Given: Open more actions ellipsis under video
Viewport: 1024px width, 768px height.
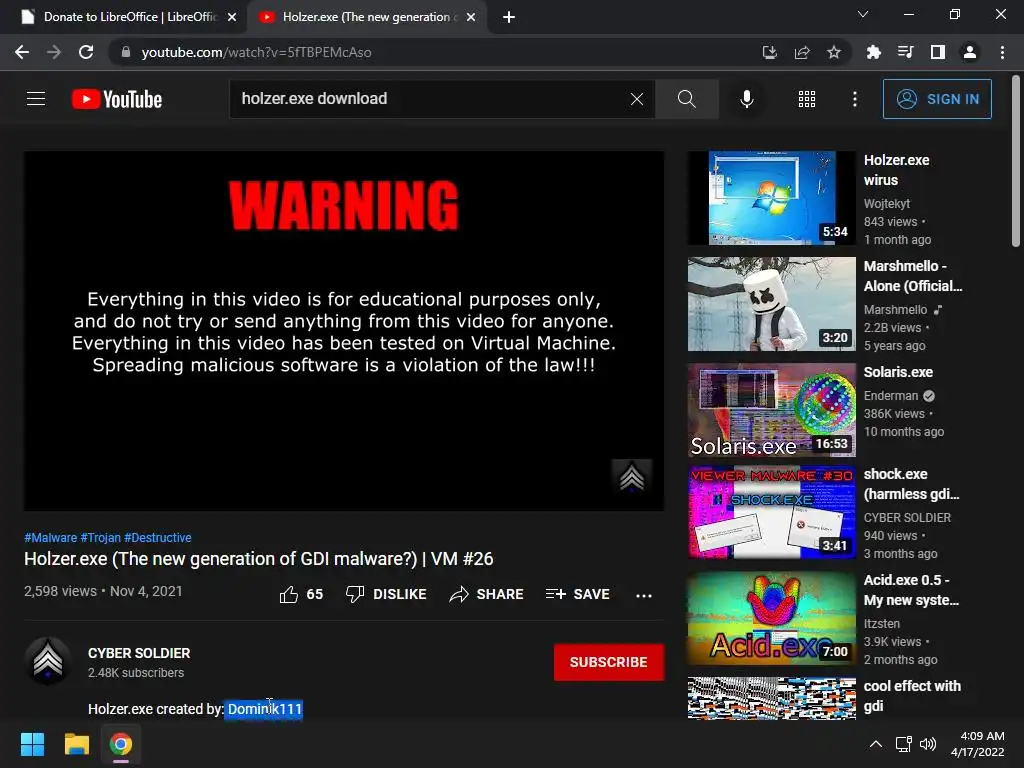Looking at the screenshot, I should [x=644, y=595].
